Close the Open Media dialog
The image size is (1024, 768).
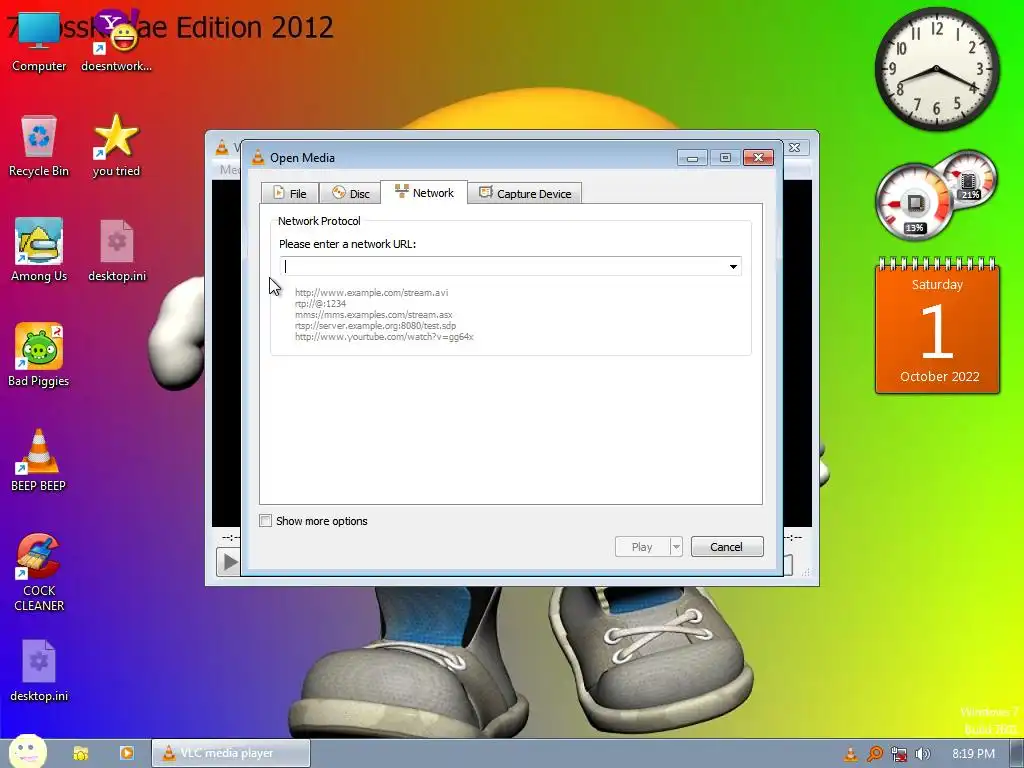(758, 157)
